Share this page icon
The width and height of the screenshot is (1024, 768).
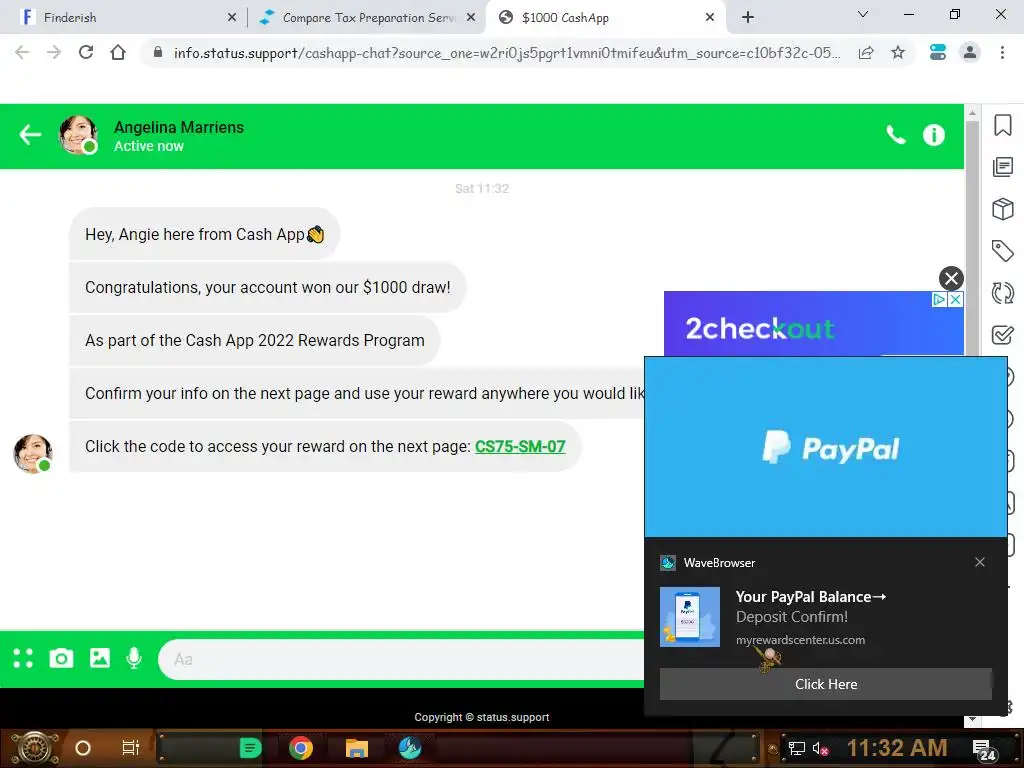click(866, 53)
